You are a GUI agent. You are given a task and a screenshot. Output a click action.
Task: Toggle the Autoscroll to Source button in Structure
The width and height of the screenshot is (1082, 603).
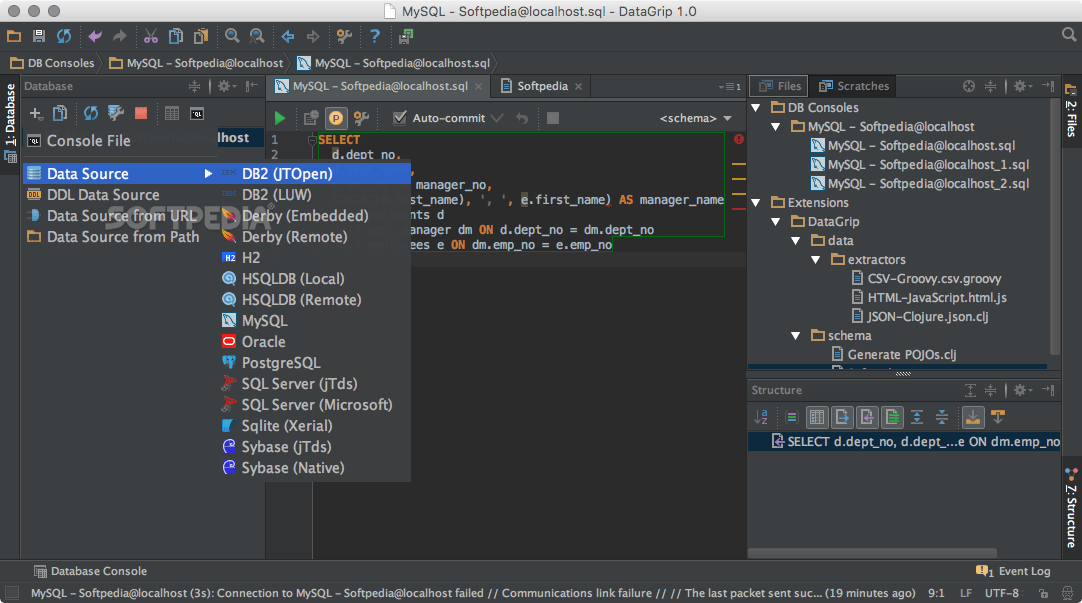click(x=973, y=417)
